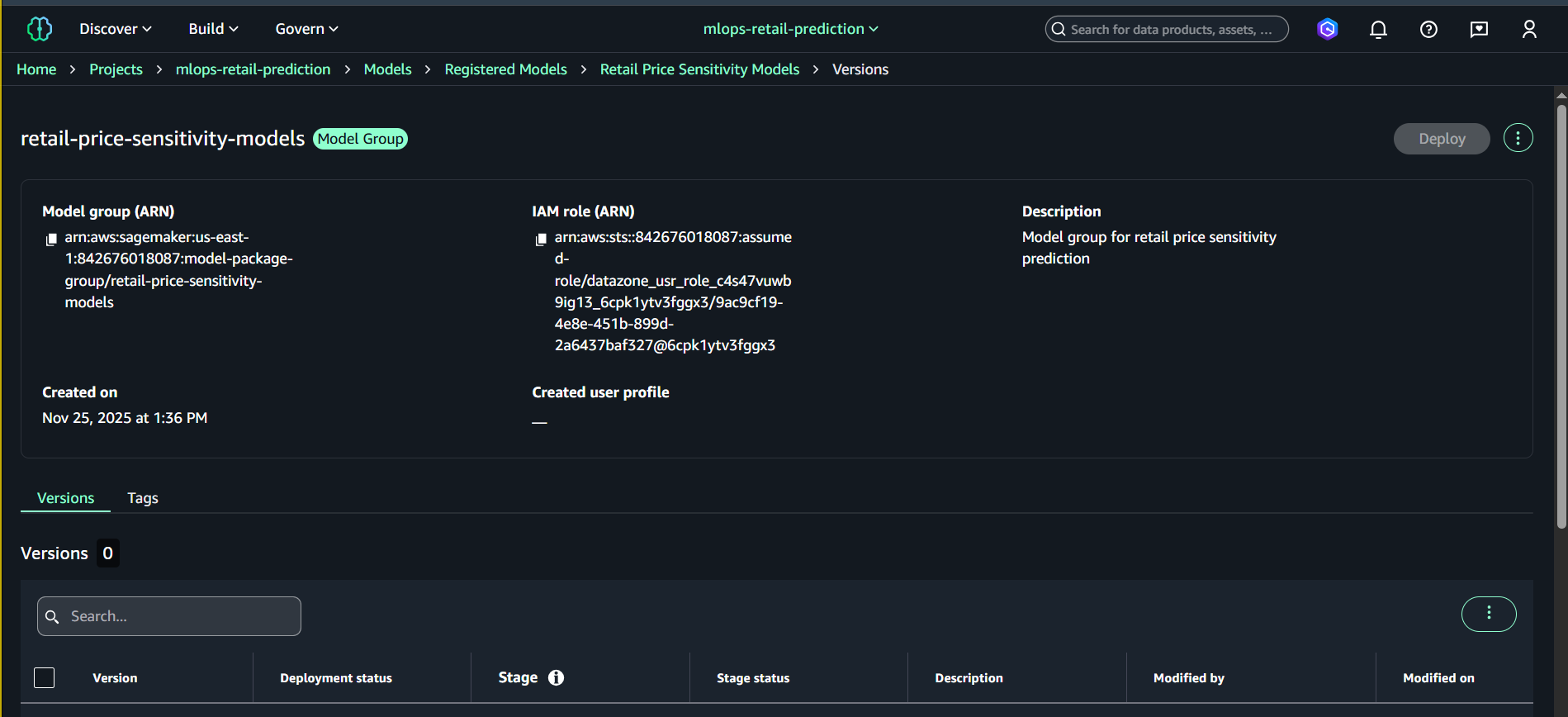Open the feedback chat icon
This screenshot has width=1568, height=717.
(x=1479, y=29)
